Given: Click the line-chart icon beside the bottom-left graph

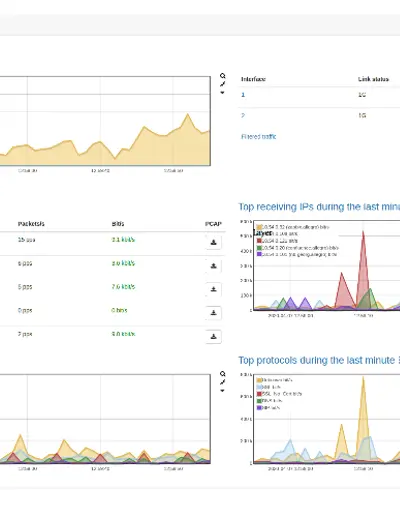Looking at the screenshot, I should pyautogui.click(x=223, y=382).
